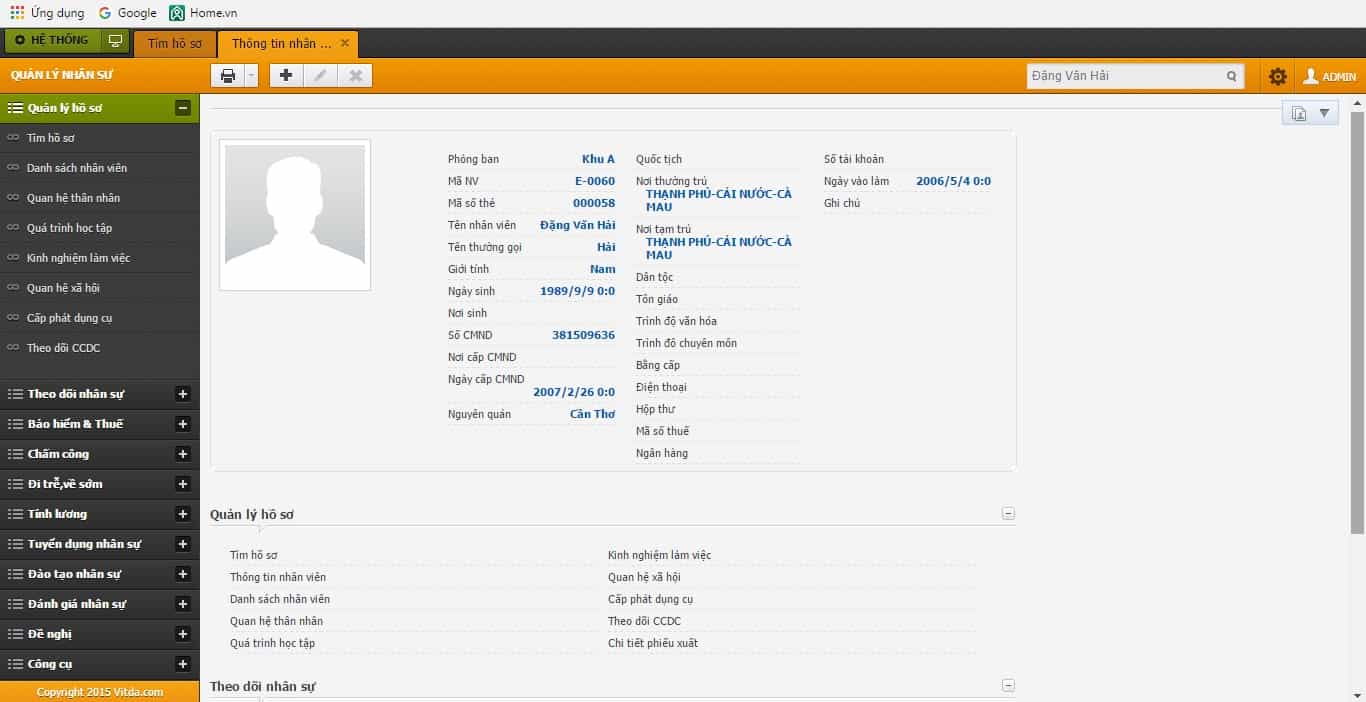
Task: Open the ADMIN user menu
Action: (x=1329, y=76)
